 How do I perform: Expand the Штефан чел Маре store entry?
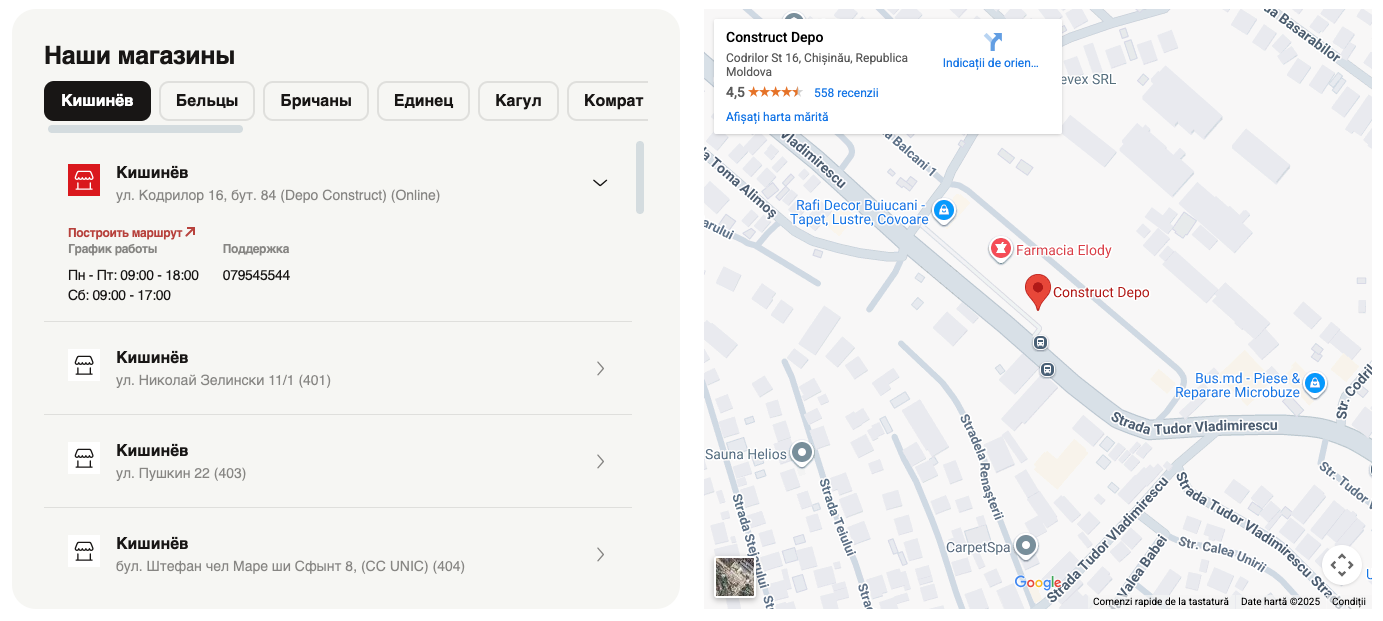(600, 555)
